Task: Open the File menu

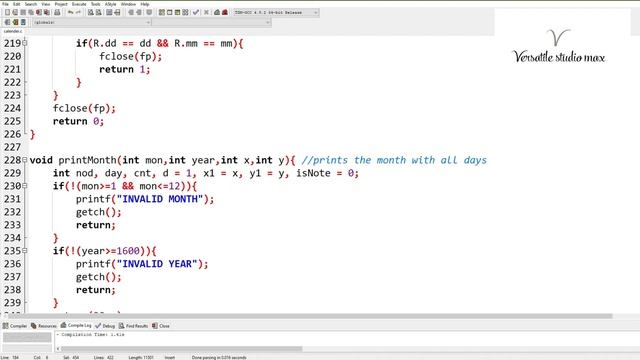Action: point(5,4)
